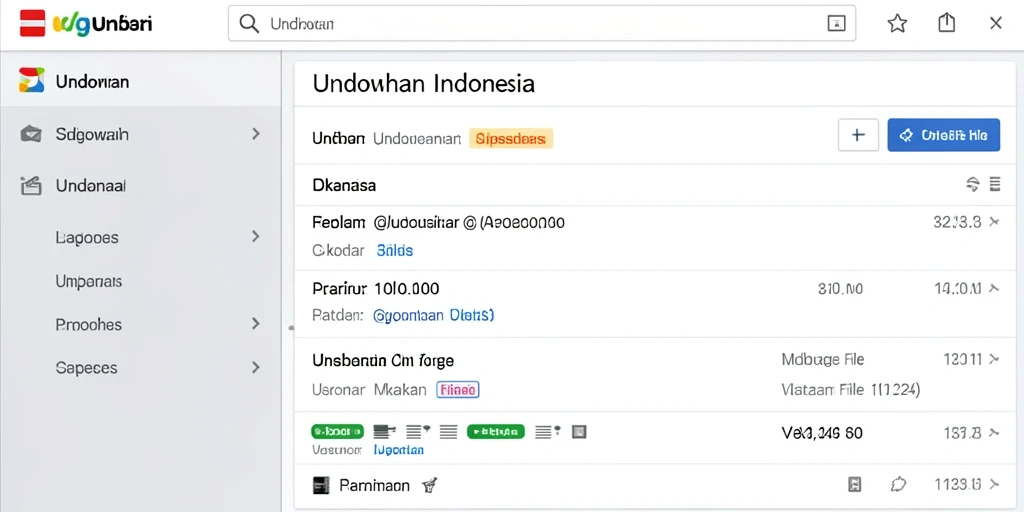
Task: Click the plain lines icon before second green badge
Action: point(449,431)
